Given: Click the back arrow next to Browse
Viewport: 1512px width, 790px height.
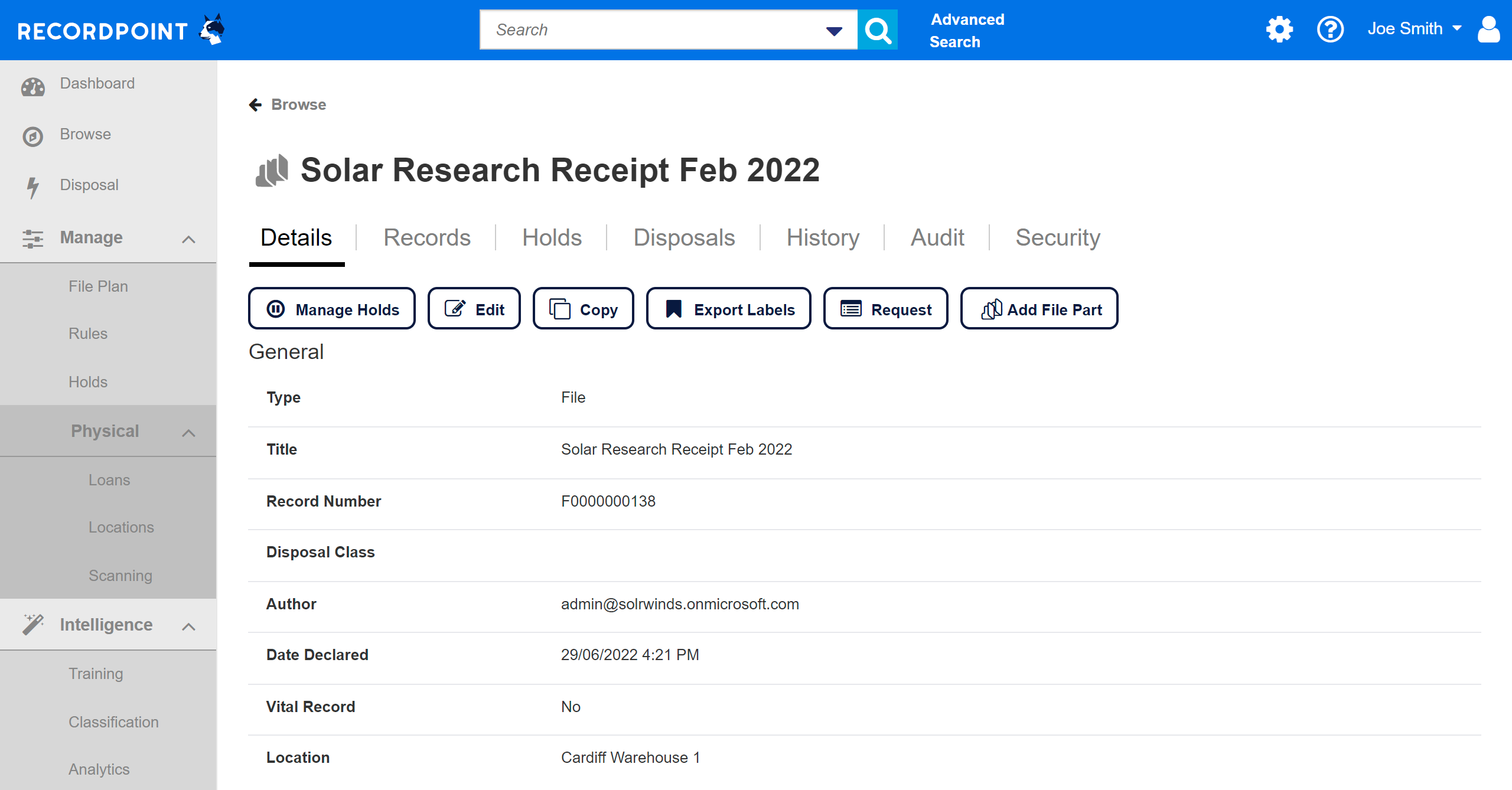Looking at the screenshot, I should [255, 105].
